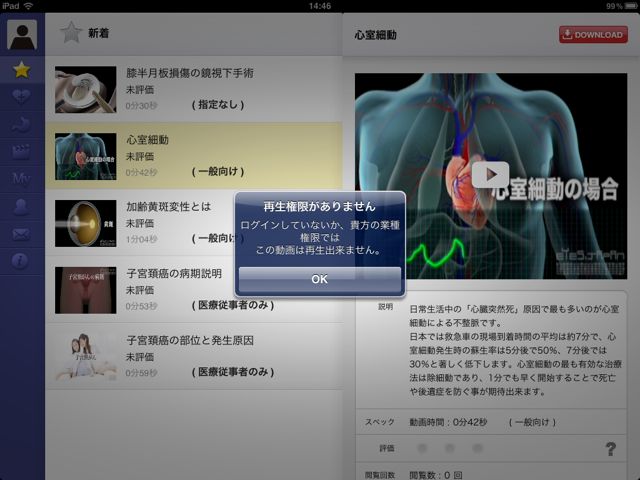640x480 pixels.
Task: Click the star icon beside 新着 header
Action: pyautogui.click(x=71, y=33)
